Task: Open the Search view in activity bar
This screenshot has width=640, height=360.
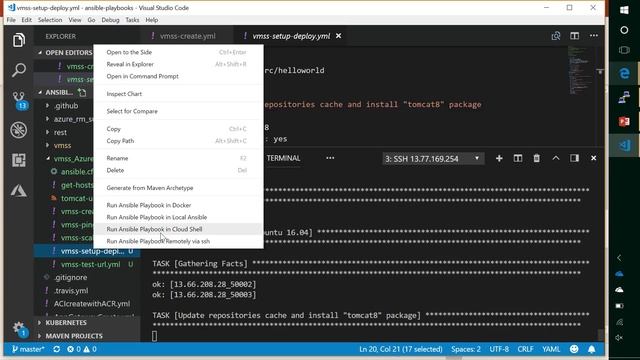Action: [18, 70]
